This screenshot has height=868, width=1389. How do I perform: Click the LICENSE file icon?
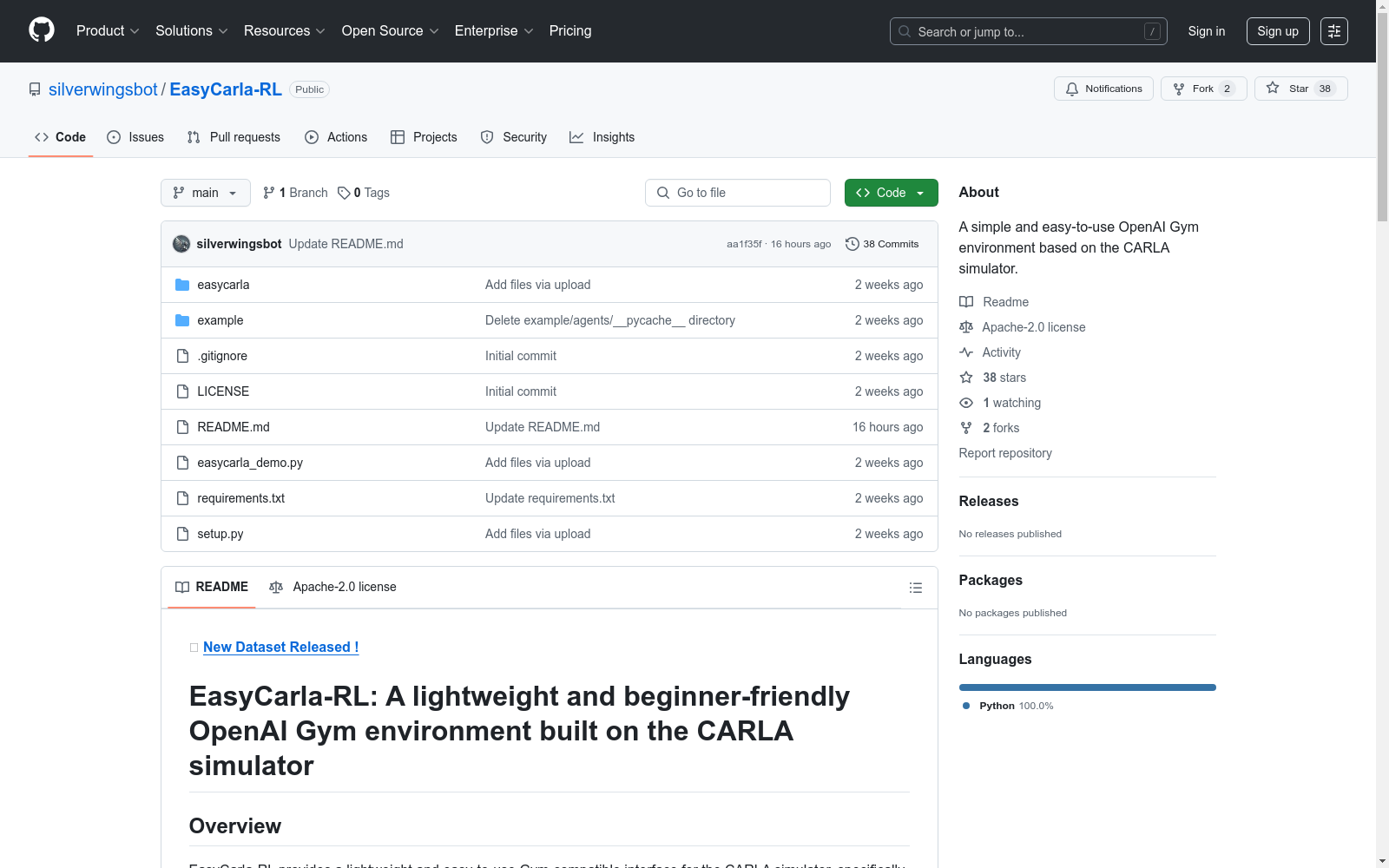coord(182,391)
